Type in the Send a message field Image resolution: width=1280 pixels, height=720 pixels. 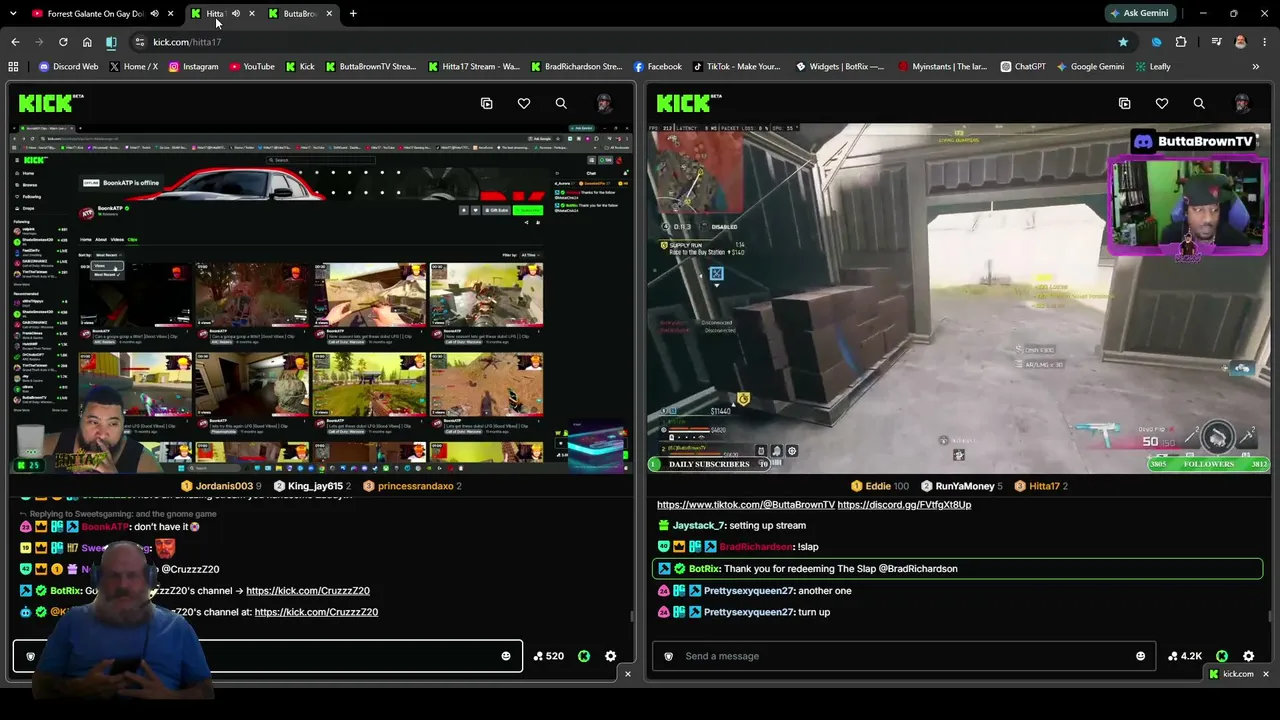tap(904, 656)
